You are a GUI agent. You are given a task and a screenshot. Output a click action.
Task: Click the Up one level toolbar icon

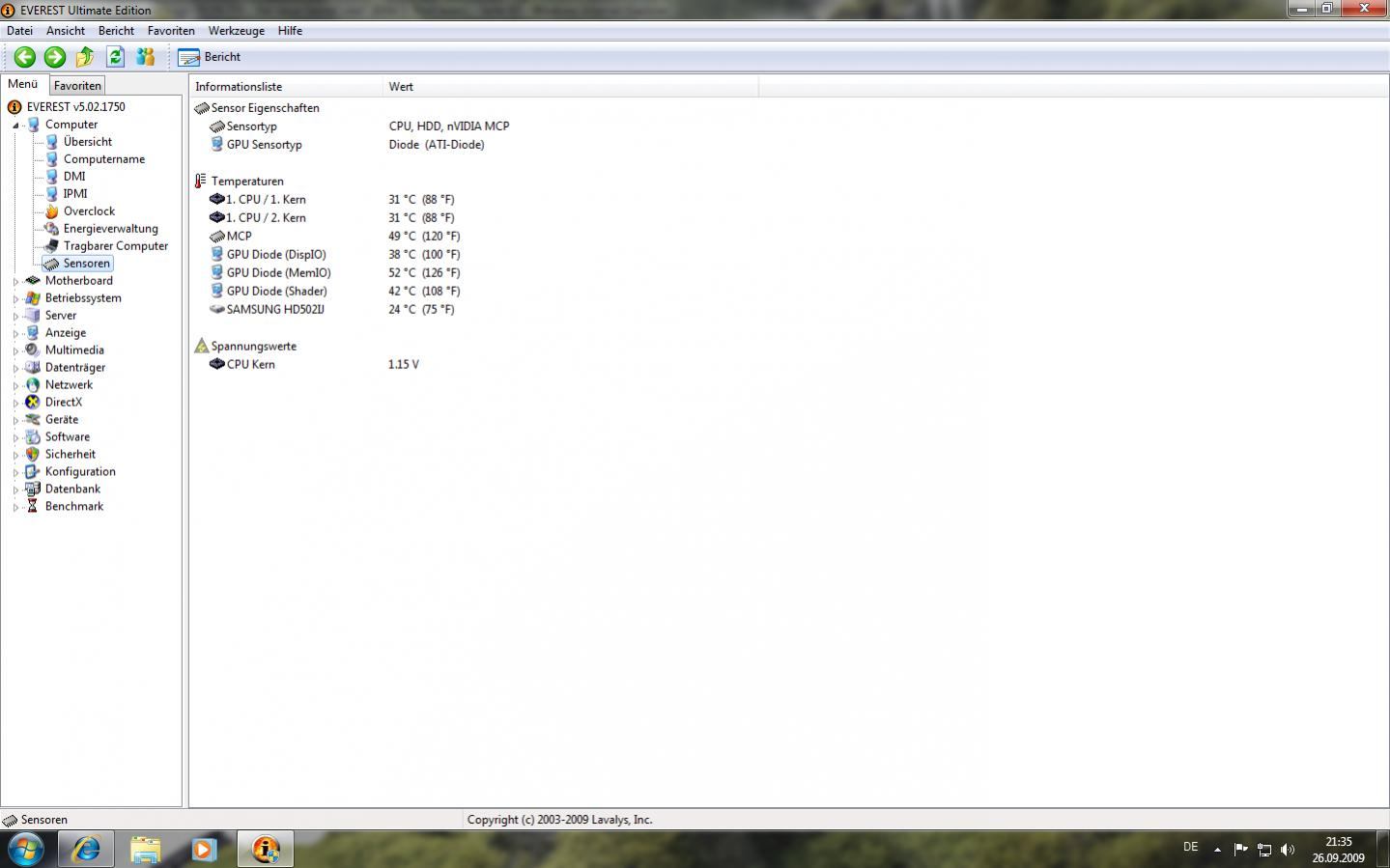click(x=85, y=57)
